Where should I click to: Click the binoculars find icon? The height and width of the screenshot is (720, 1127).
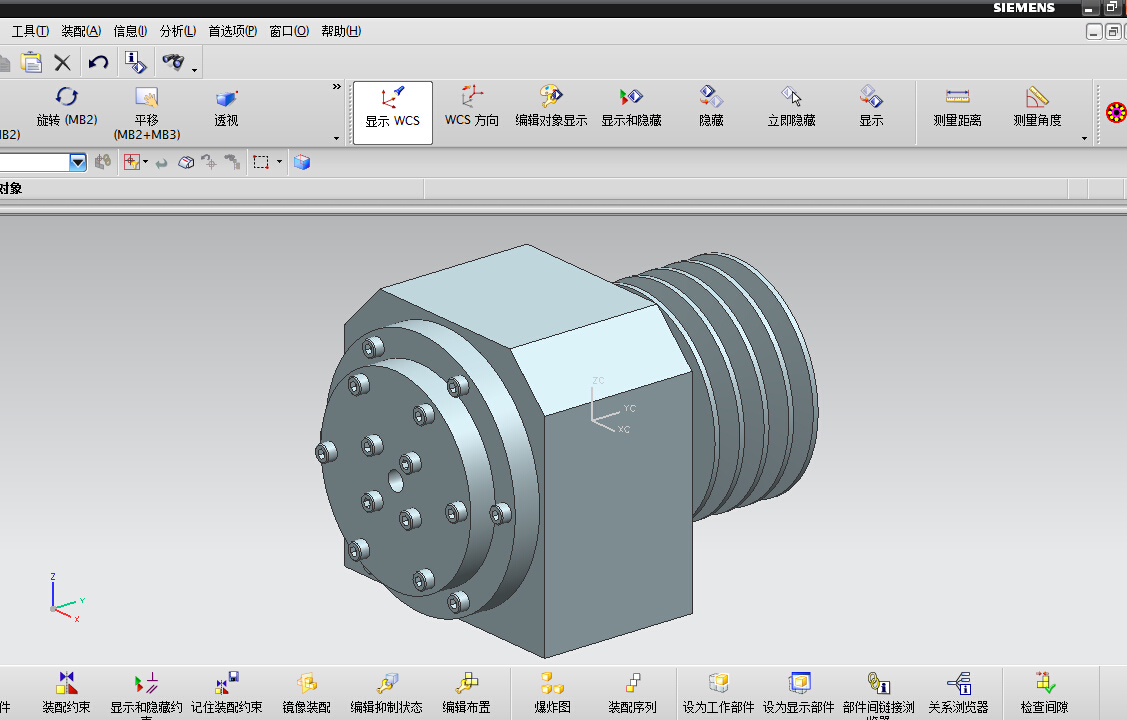coord(172,62)
